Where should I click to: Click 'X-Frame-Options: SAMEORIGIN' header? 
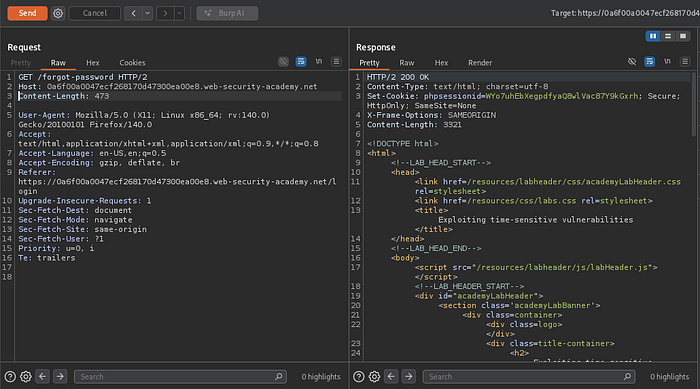[431, 115]
